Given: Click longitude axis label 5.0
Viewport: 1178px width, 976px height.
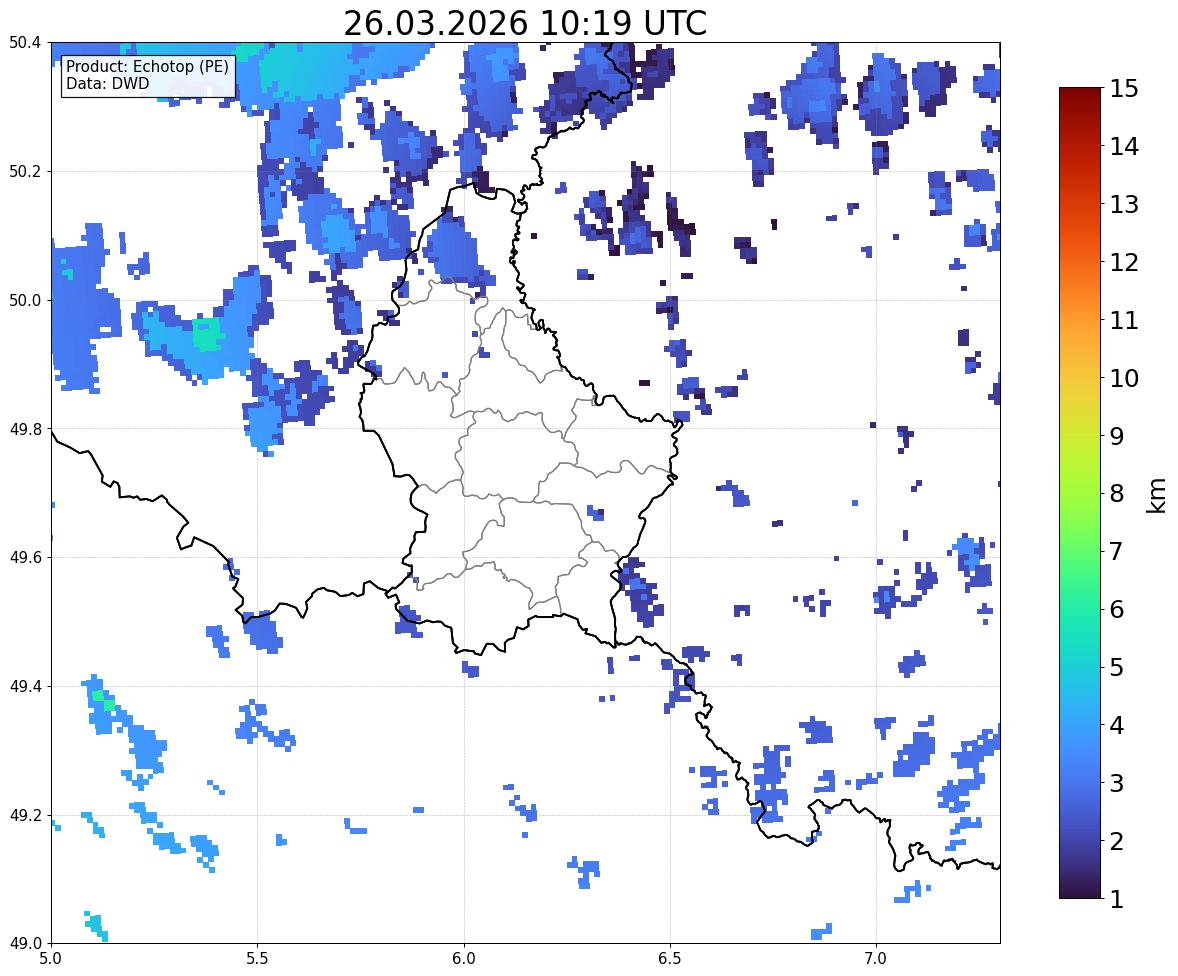Looking at the screenshot, I should (x=51, y=959).
